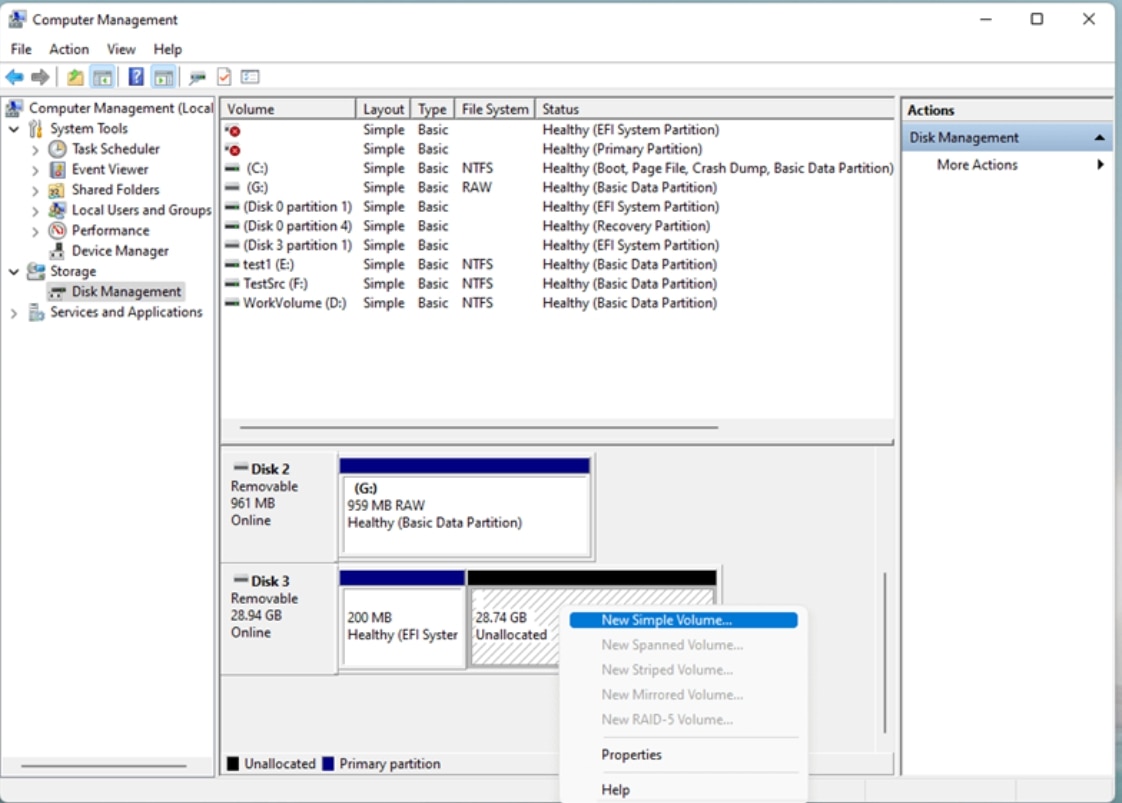1122x803 pixels.
Task: Expand the Shared Folders node
Action: [35, 190]
